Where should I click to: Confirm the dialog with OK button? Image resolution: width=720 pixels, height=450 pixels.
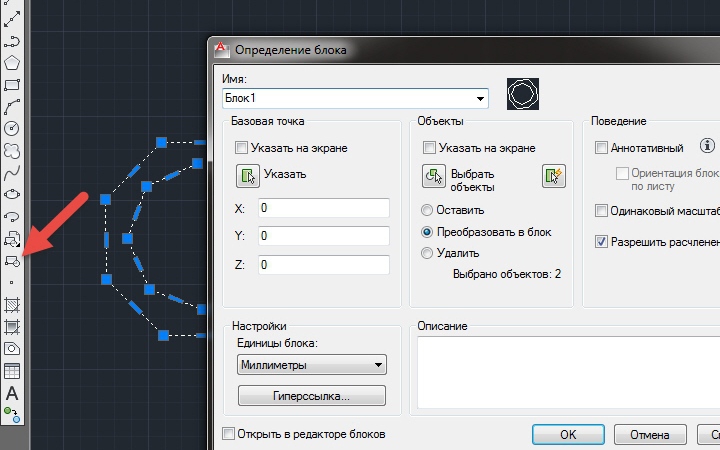click(568, 434)
